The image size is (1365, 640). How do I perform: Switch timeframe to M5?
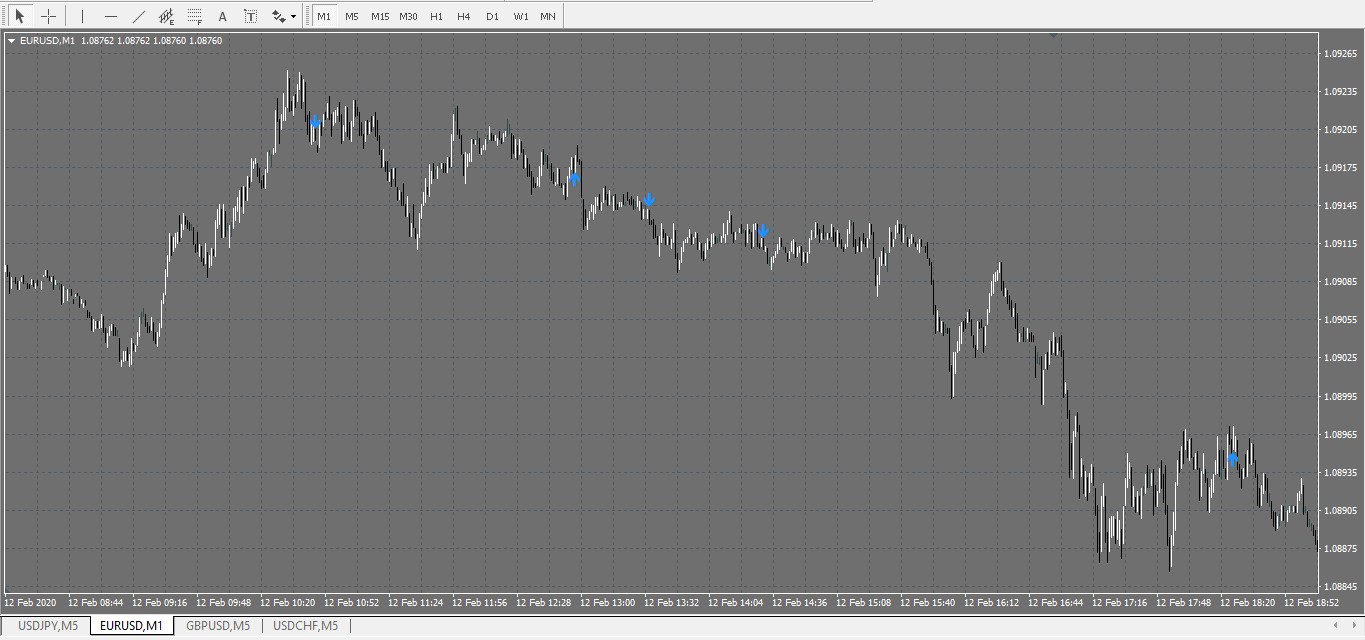(x=352, y=16)
